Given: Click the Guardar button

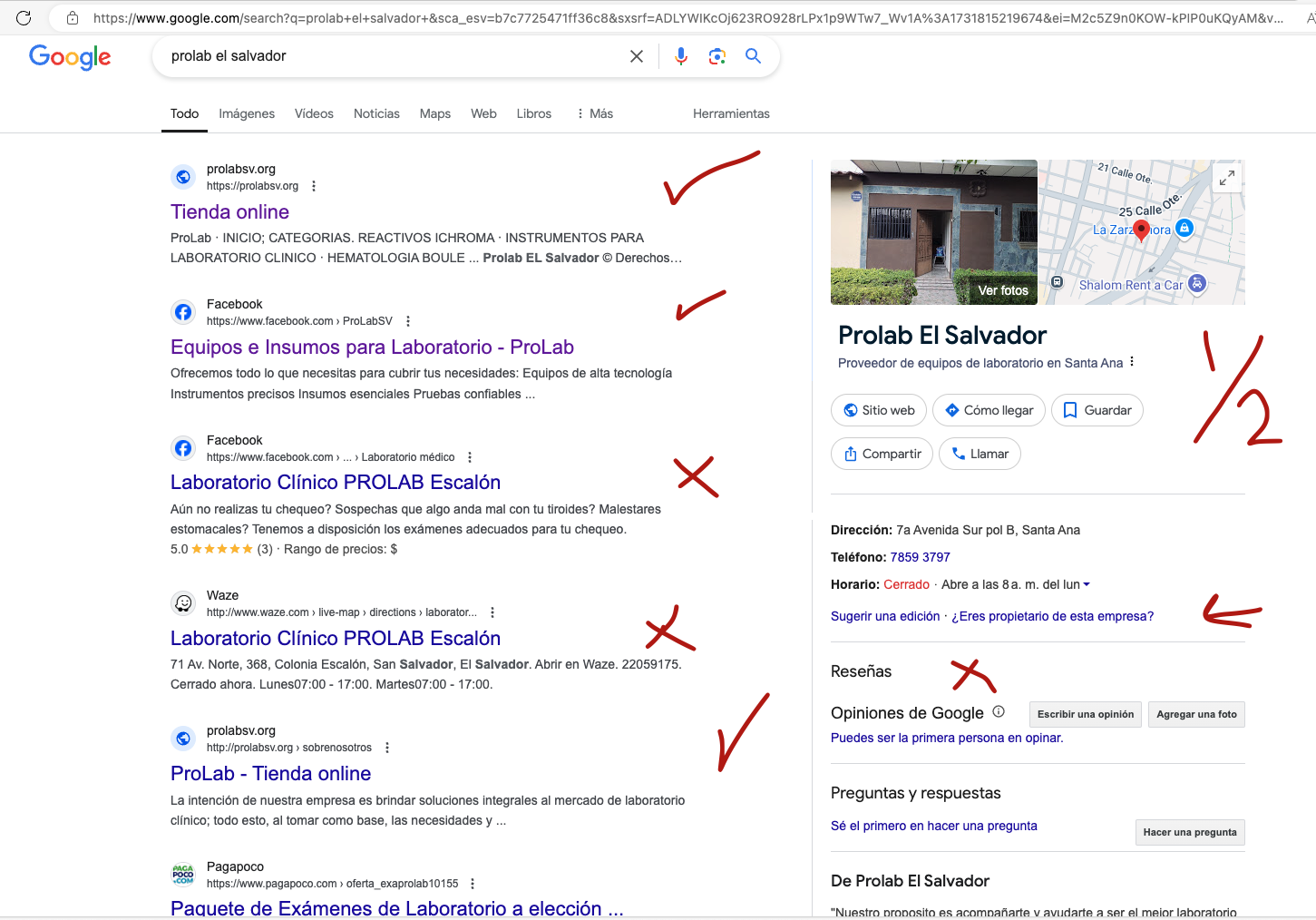Looking at the screenshot, I should click(1097, 410).
